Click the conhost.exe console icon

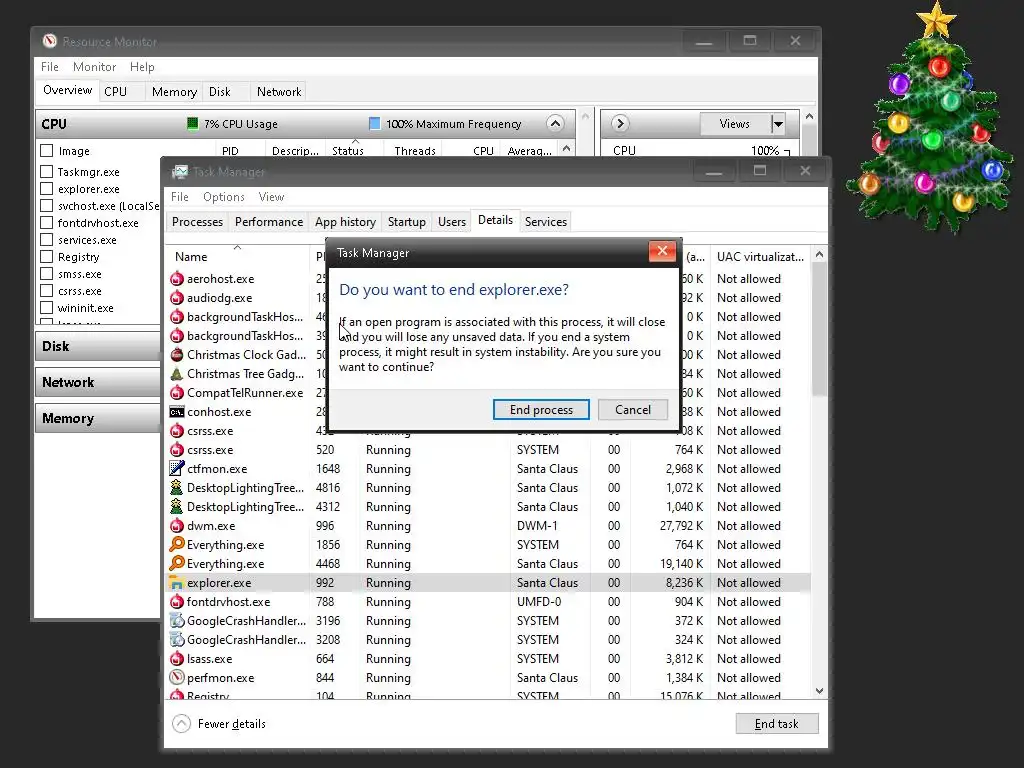click(176, 412)
